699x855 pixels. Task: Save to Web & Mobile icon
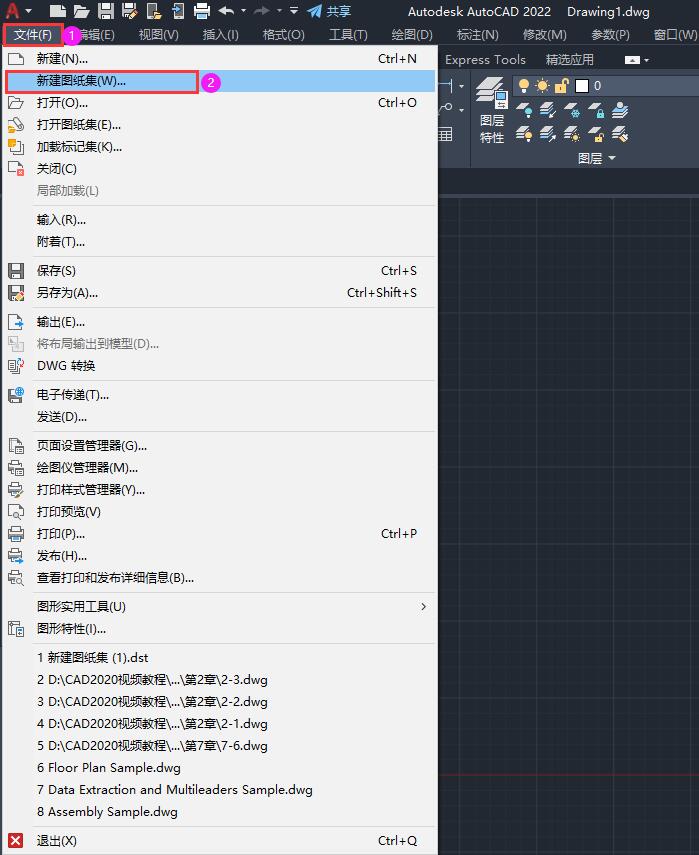coord(178,10)
